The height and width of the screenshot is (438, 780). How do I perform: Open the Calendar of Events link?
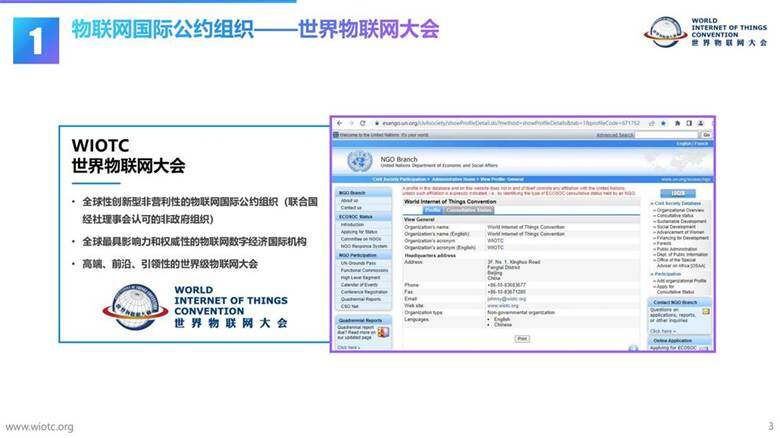click(359, 285)
